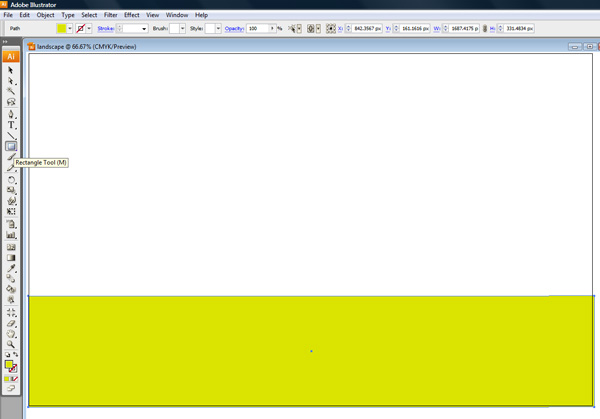Viewport: 600px width, 419px height.
Task: Open the Select Similar Objects dropdown
Action: coord(299,28)
